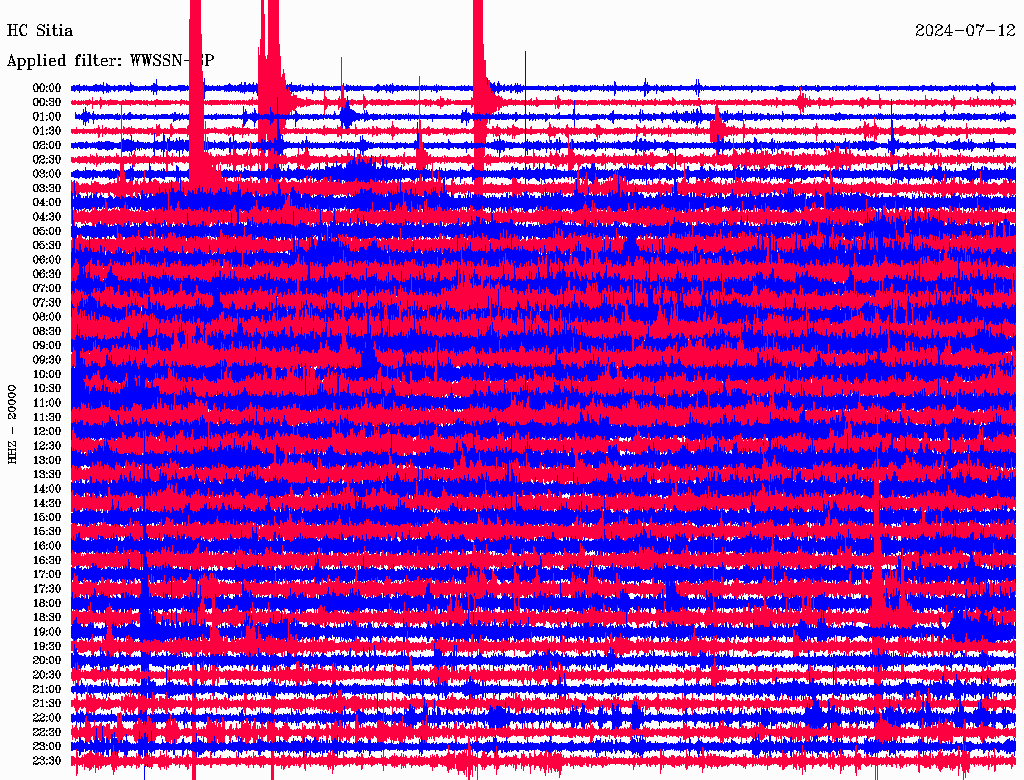The height and width of the screenshot is (780, 1024).
Task: Select the 04:30 time row label
Action: (x=47, y=216)
